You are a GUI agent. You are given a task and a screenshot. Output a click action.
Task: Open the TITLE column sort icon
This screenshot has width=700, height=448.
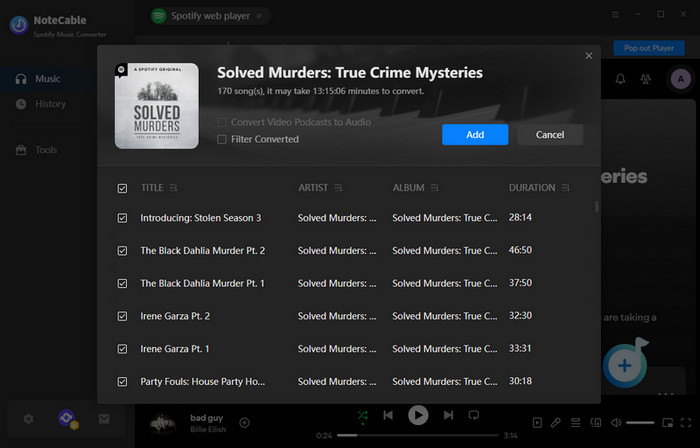(173, 188)
